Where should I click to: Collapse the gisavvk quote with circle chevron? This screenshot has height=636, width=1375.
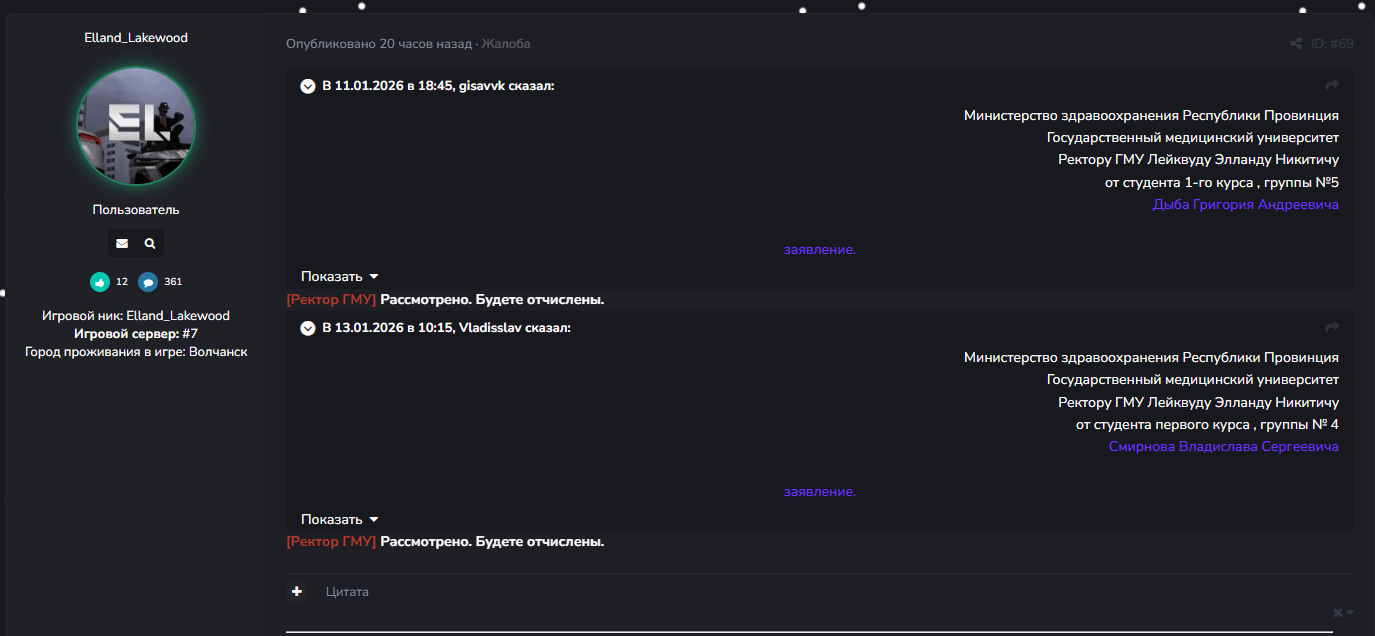[308, 86]
